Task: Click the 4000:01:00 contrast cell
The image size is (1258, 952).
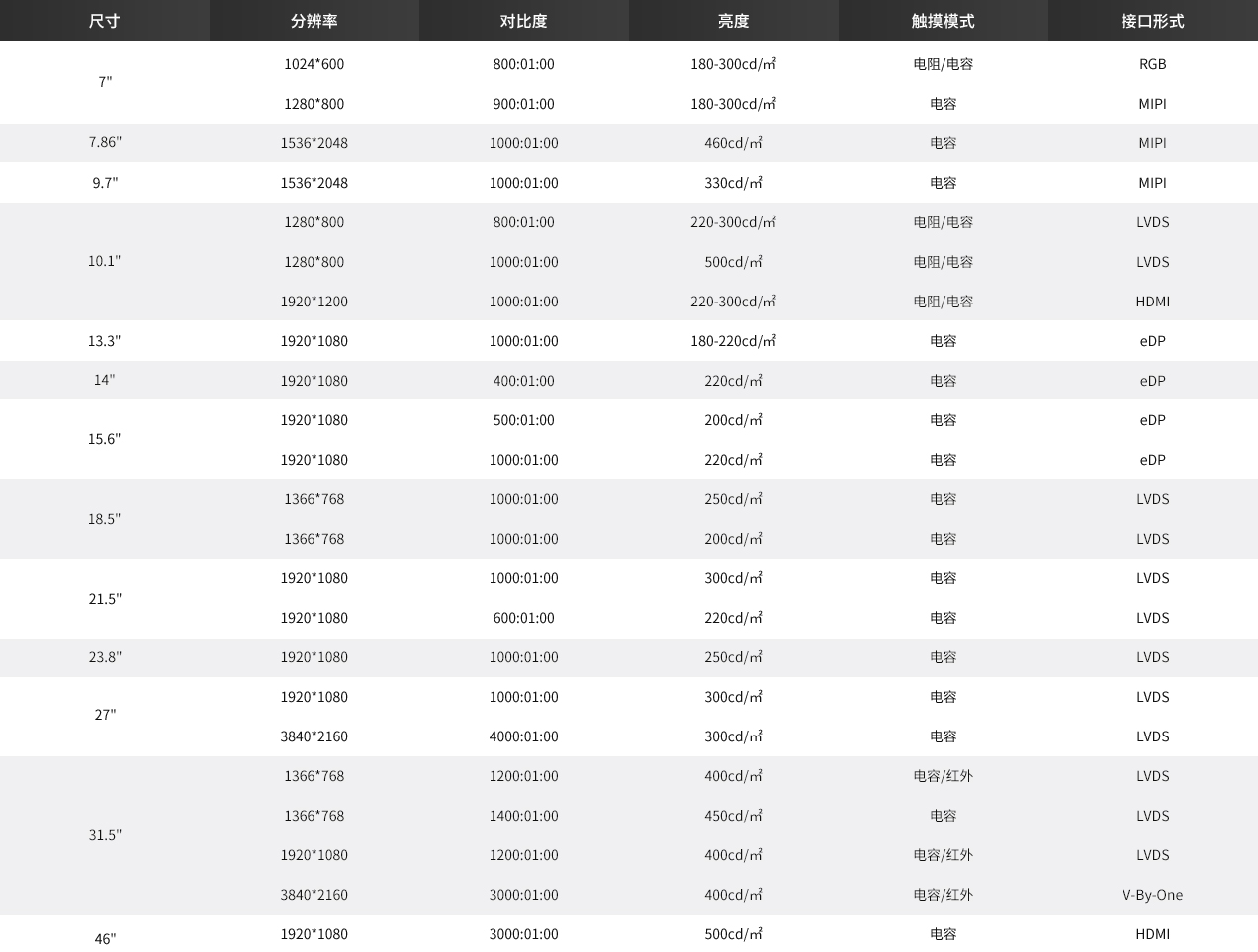Action: (524, 736)
